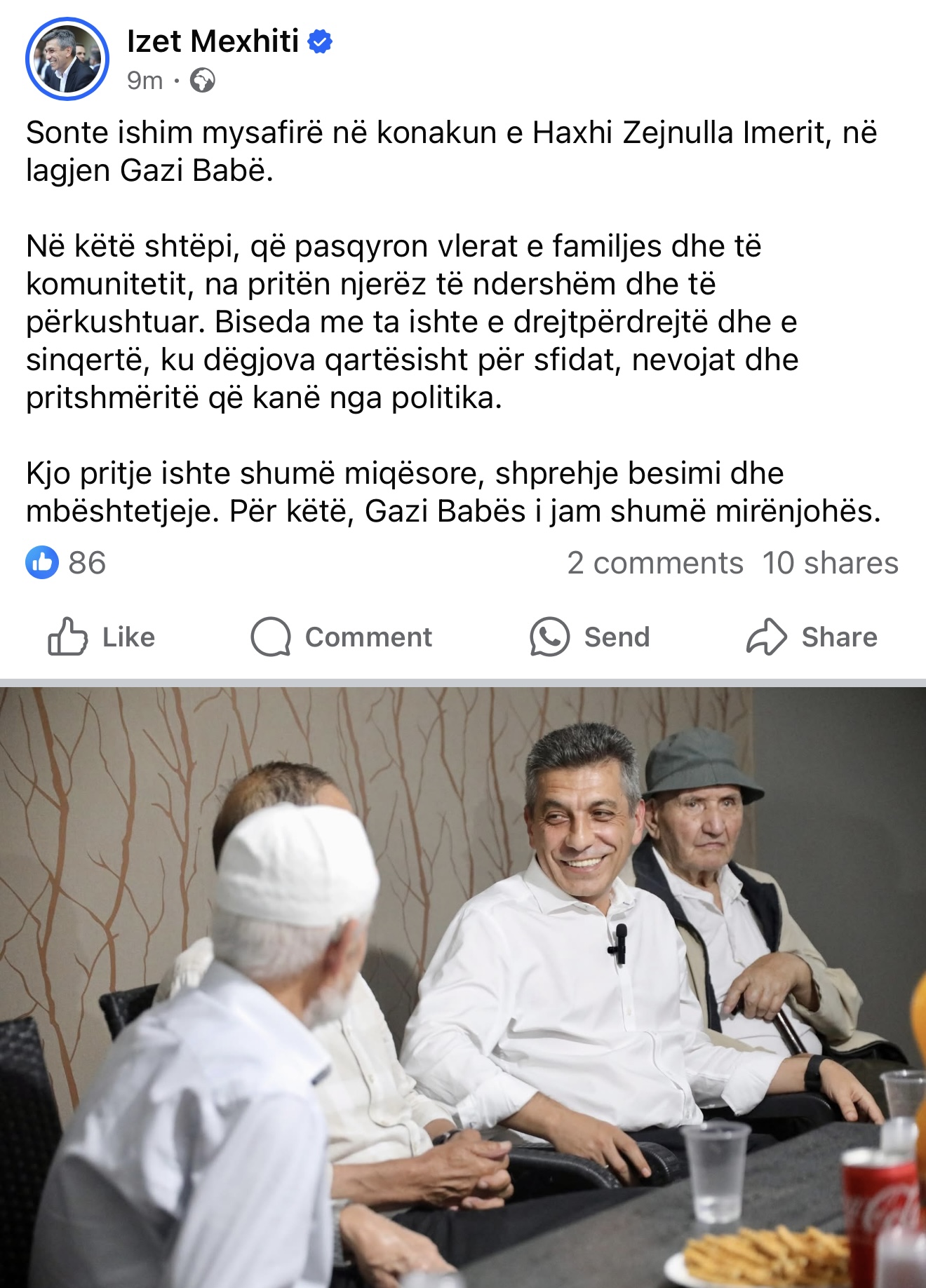Screen dimensions: 926x1288
Task: Click the WhatsApp Send icon
Action: click(549, 637)
